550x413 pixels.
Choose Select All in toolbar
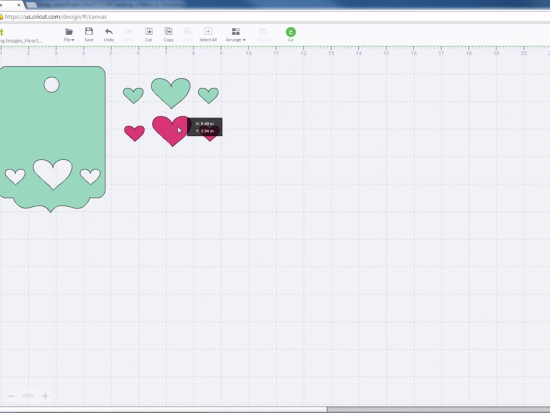[208, 35]
